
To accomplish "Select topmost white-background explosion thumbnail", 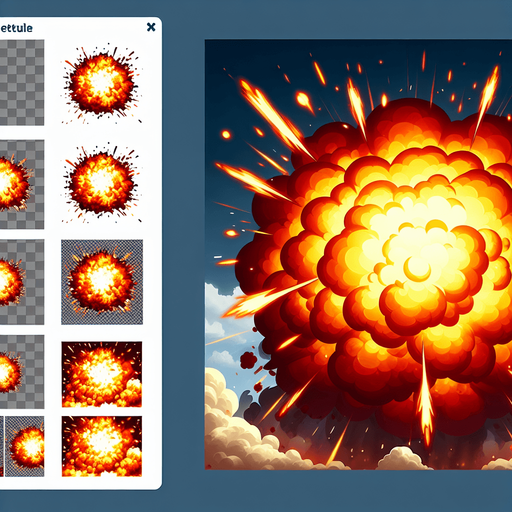I will [x=102, y=82].
